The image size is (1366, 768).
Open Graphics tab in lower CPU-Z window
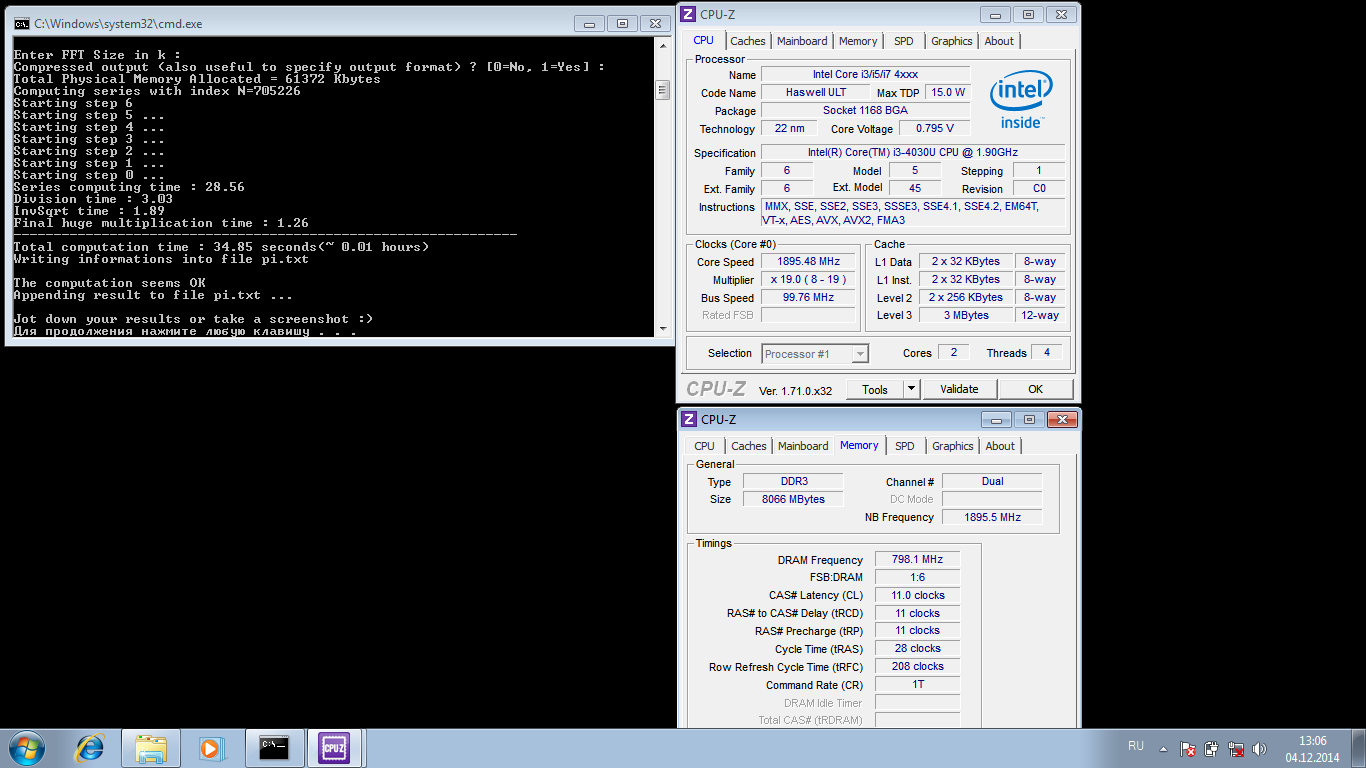tap(953, 446)
